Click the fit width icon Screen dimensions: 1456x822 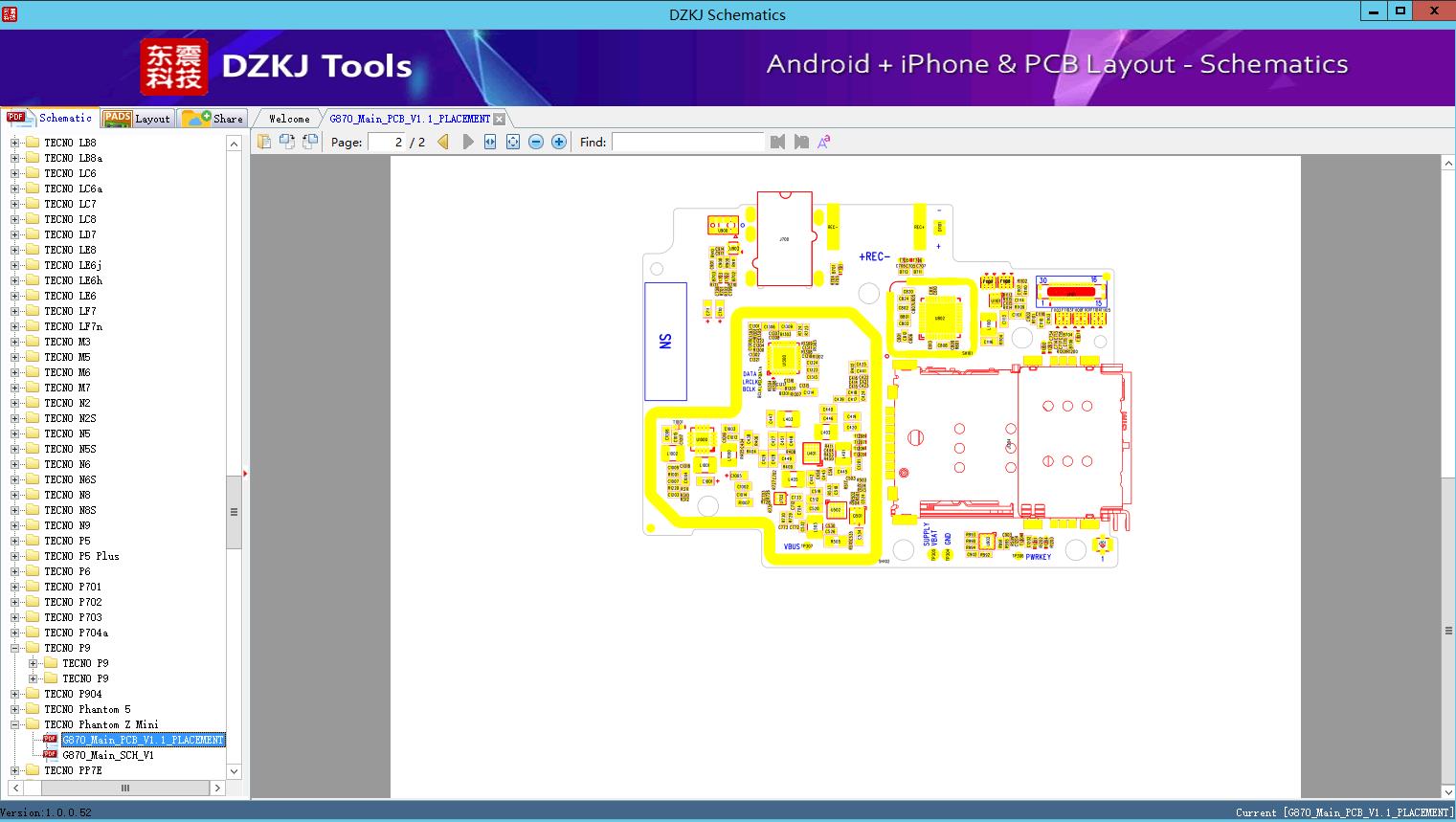[490, 142]
